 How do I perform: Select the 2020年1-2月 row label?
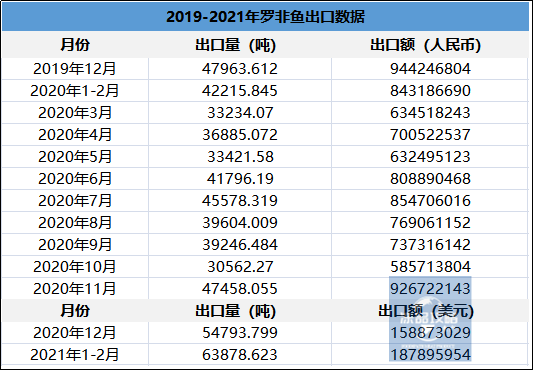(74, 91)
